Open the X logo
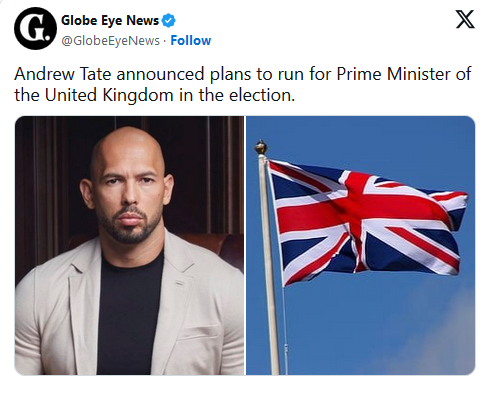 [x=465, y=19]
